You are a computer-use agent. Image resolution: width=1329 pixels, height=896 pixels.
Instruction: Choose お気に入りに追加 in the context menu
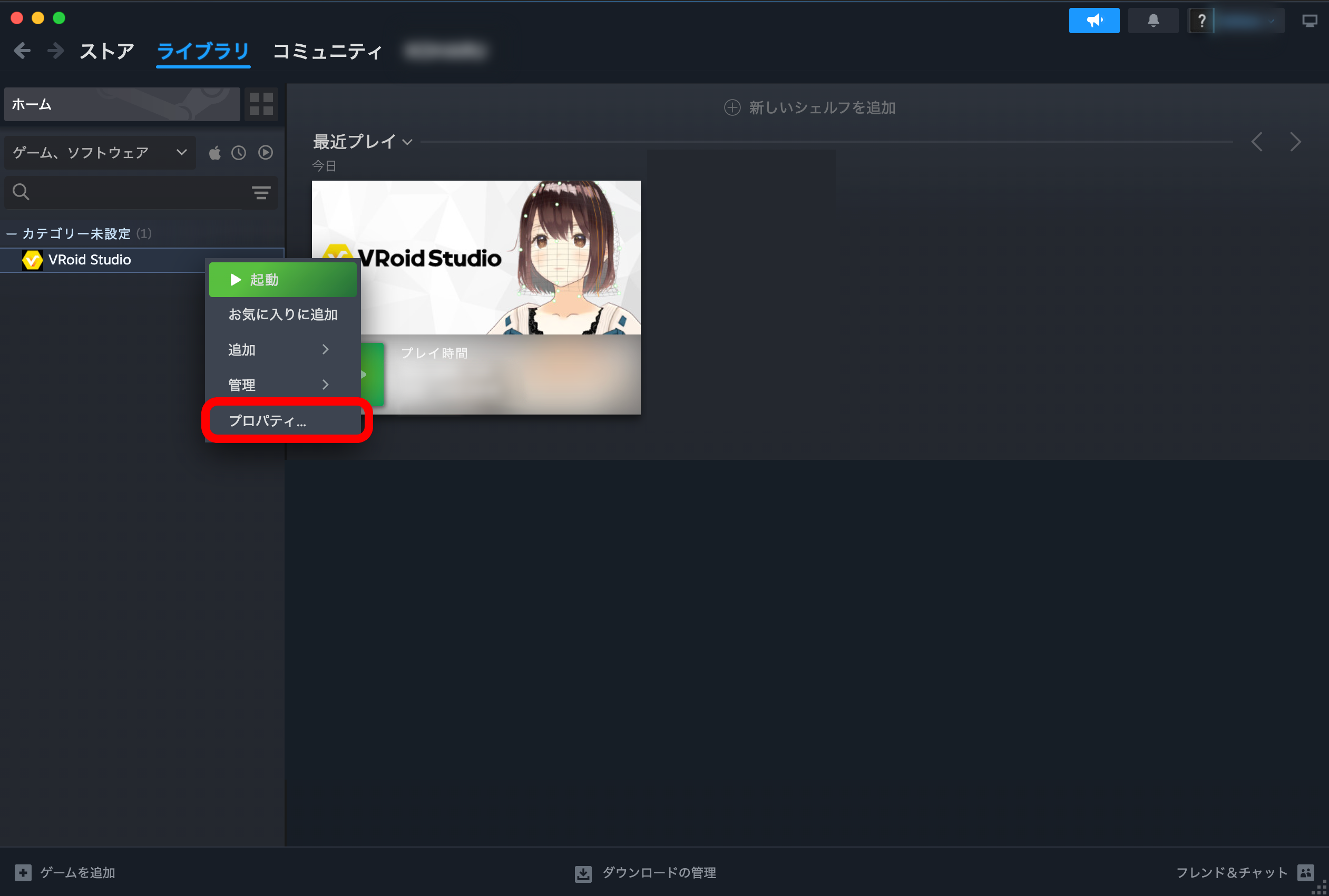(283, 315)
